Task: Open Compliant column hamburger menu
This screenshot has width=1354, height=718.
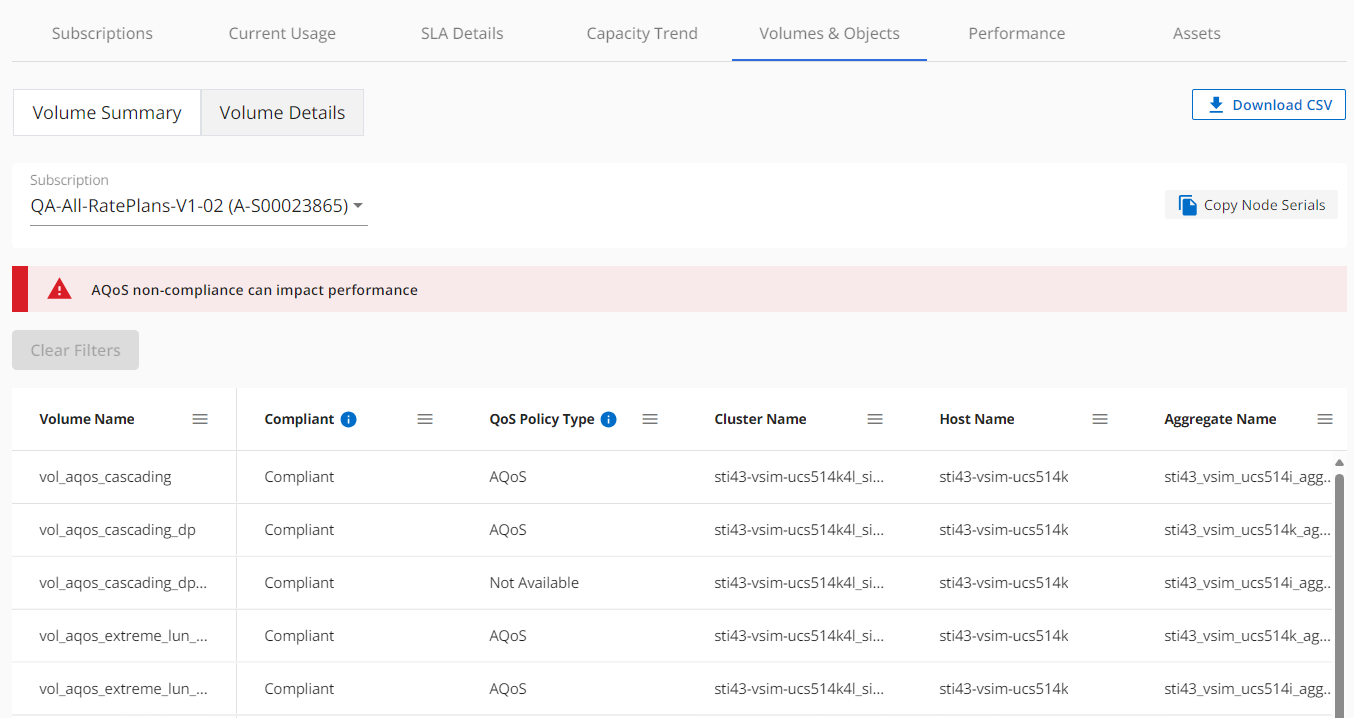Action: click(425, 419)
